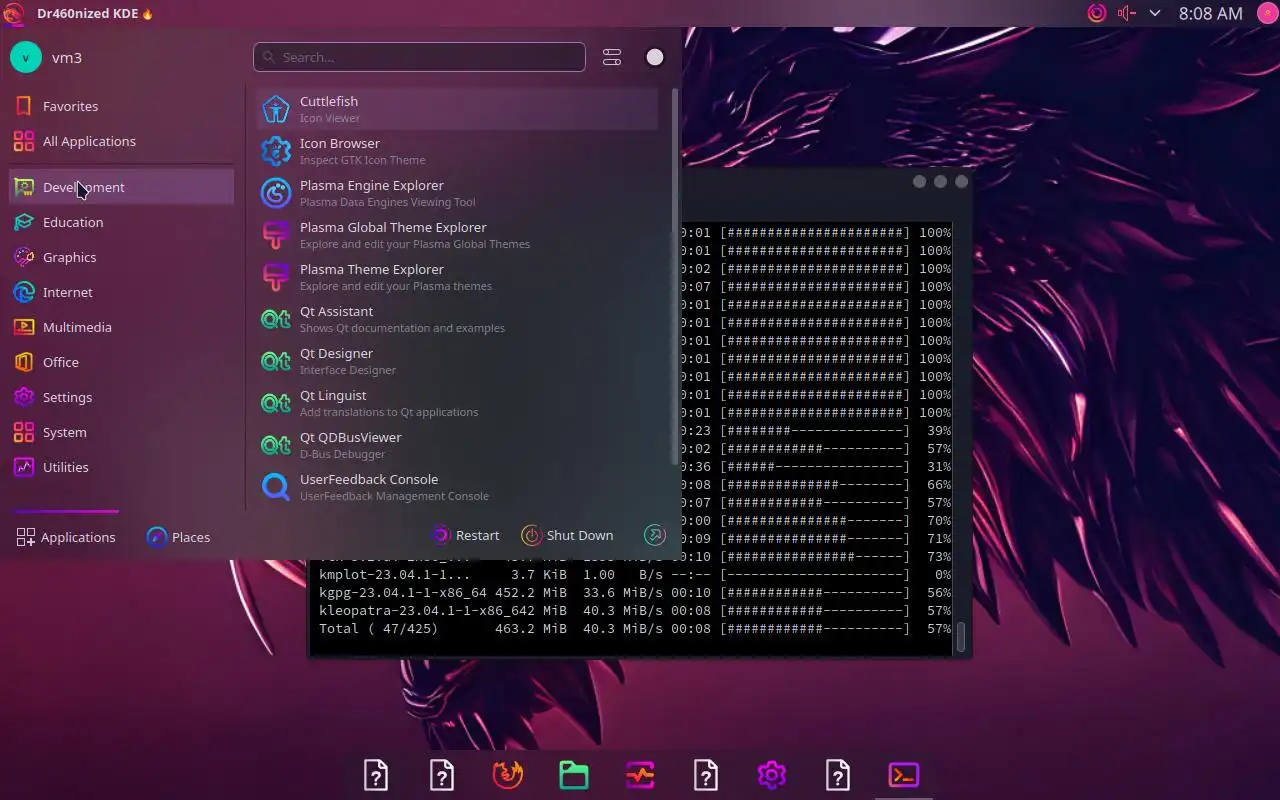Open Qt Assistant

coord(457,319)
